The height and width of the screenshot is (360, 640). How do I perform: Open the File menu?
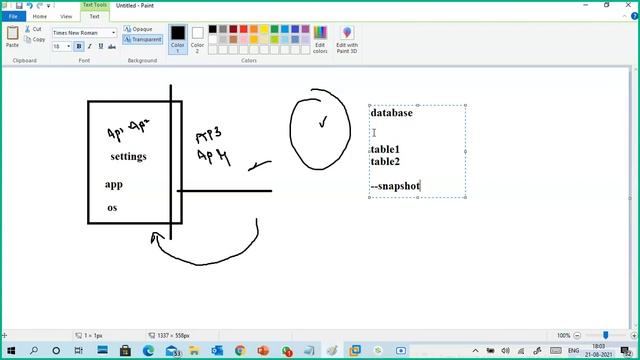click(x=13, y=16)
